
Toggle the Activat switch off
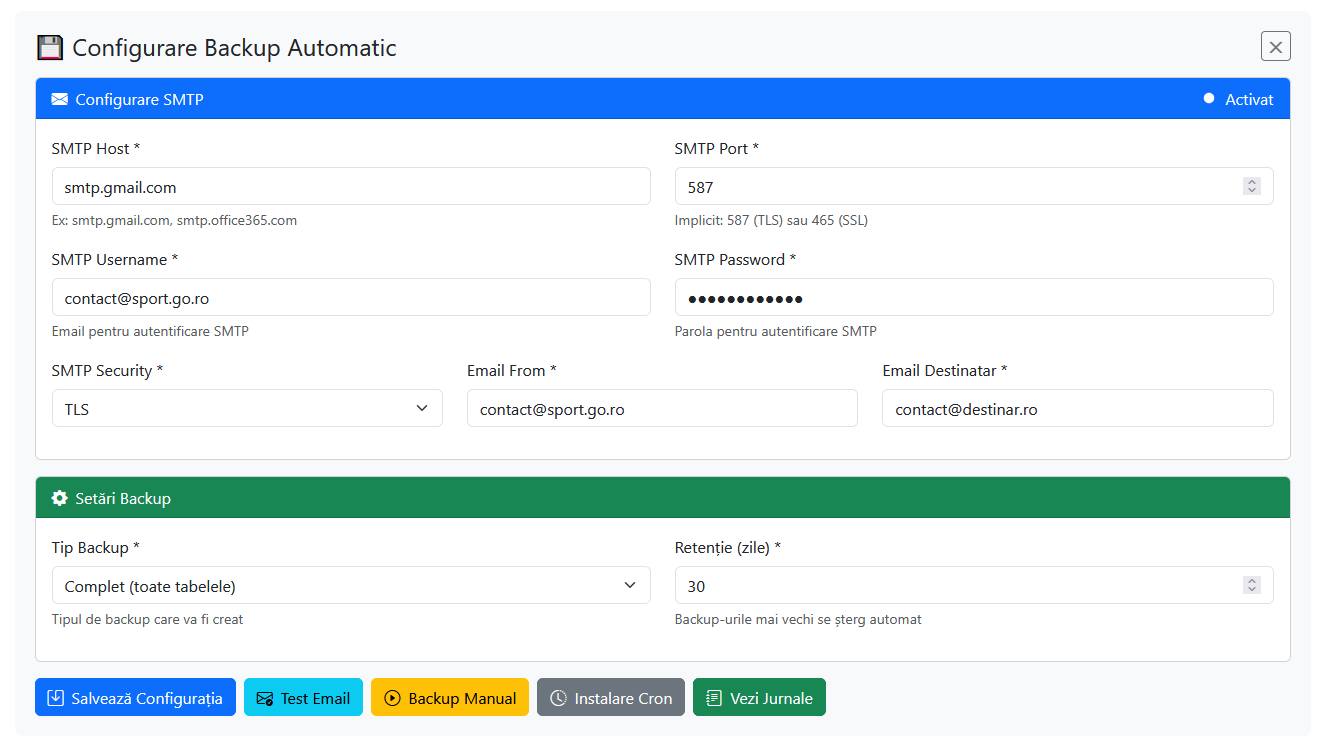1204,99
